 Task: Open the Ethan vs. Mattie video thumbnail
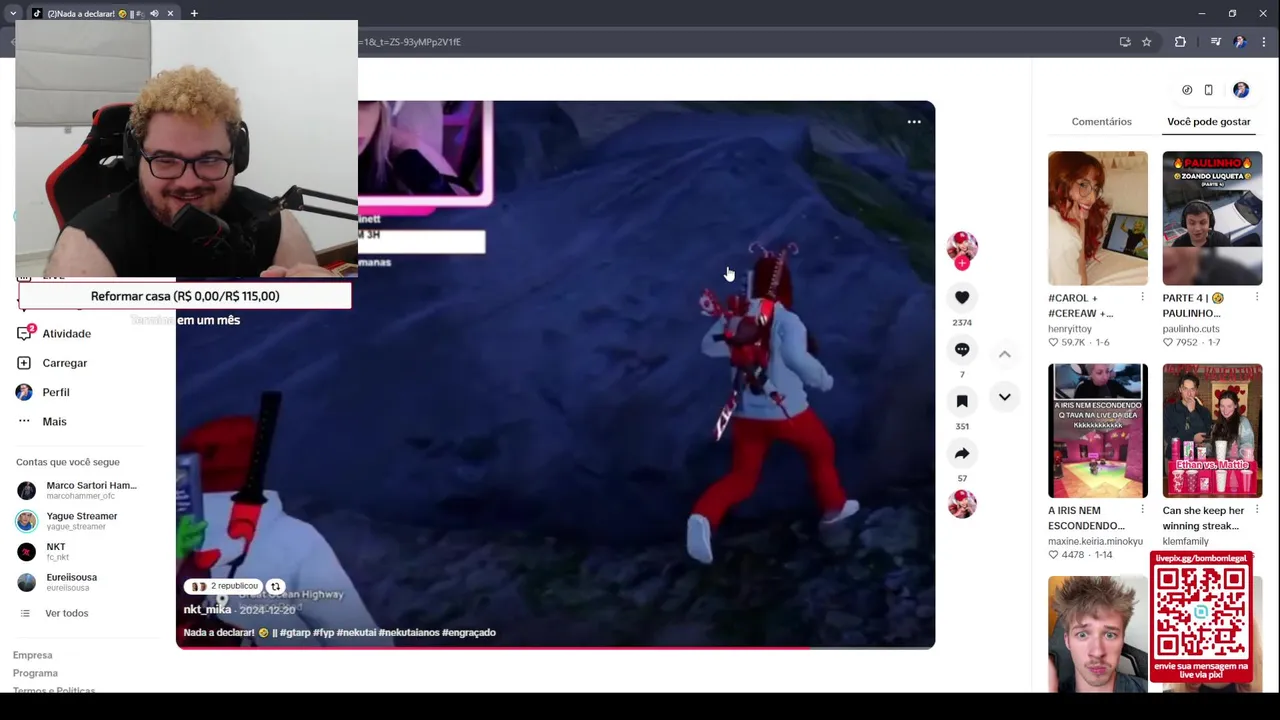pyautogui.click(x=1212, y=430)
